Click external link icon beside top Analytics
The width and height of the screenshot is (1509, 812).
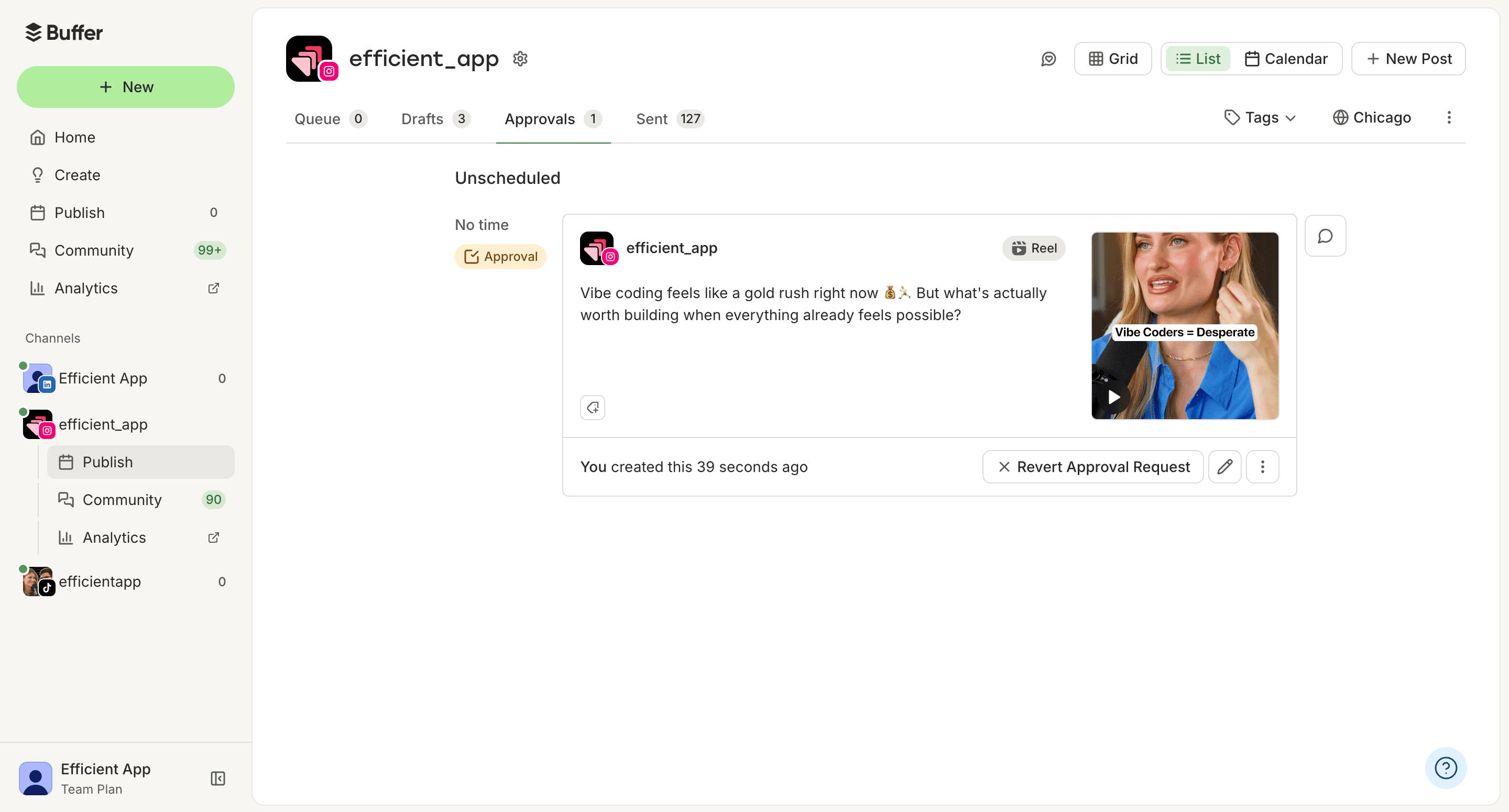(214, 288)
